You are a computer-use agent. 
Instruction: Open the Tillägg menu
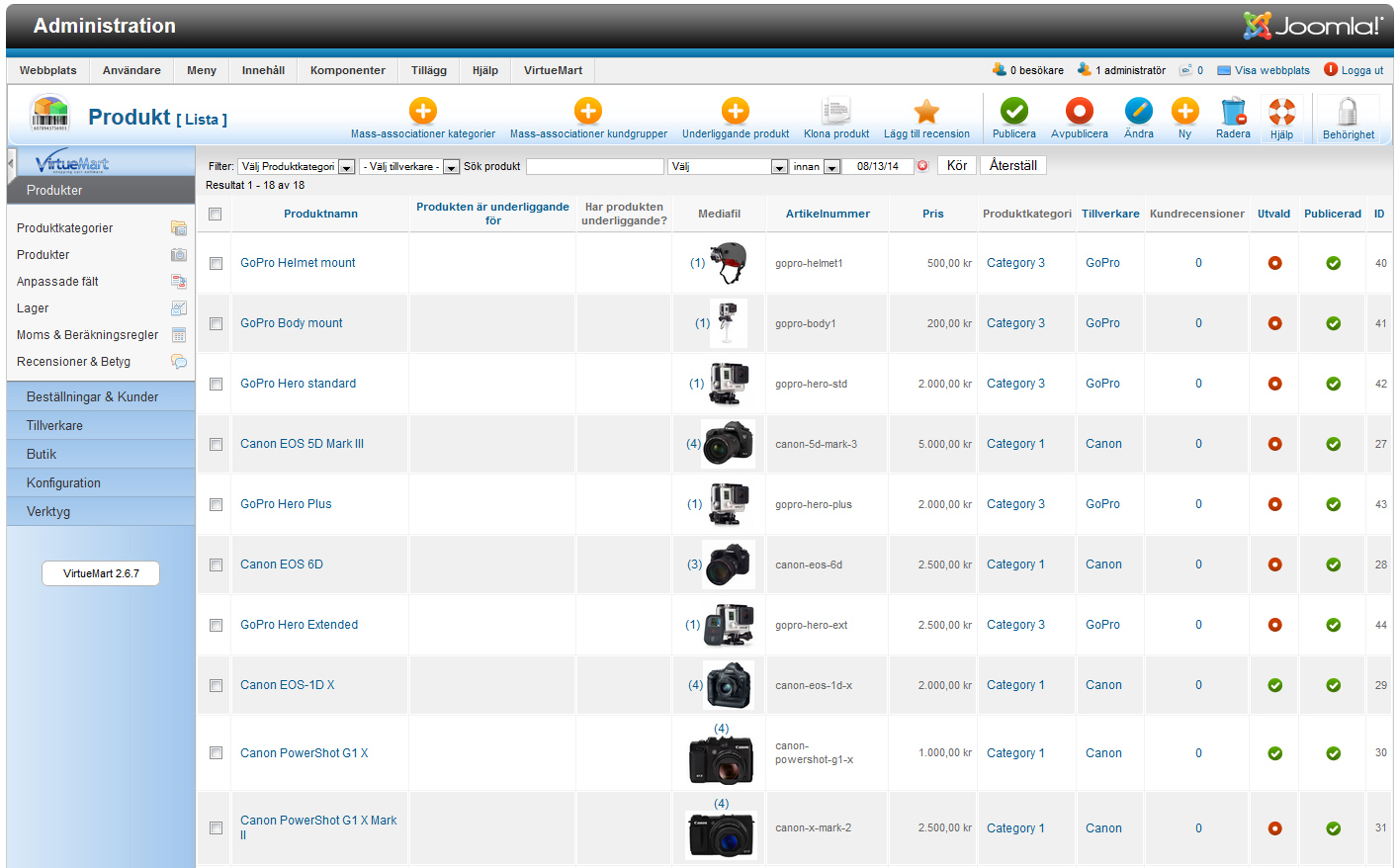click(x=429, y=70)
